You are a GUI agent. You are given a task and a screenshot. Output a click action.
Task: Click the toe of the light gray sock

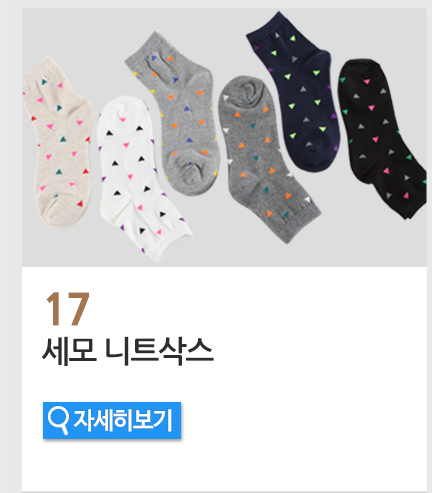(188, 178)
